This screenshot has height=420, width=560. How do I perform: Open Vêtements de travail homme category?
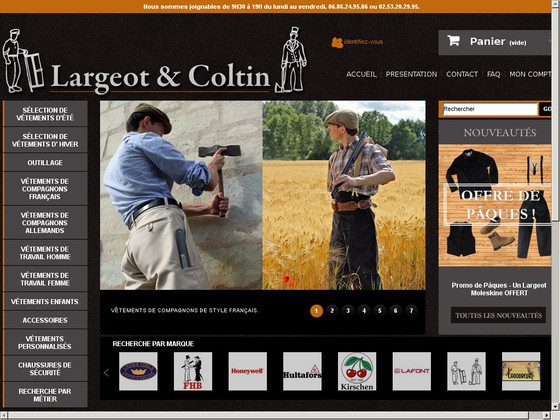pyautogui.click(x=45, y=253)
